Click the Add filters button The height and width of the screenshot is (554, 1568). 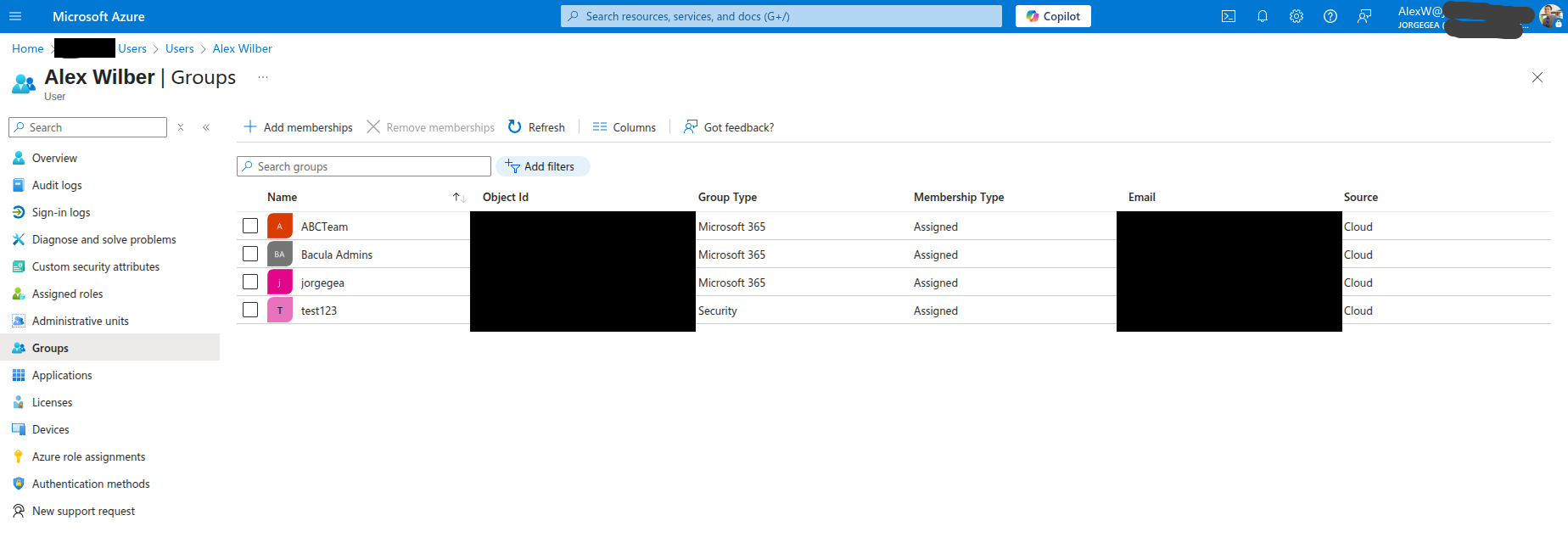point(542,166)
